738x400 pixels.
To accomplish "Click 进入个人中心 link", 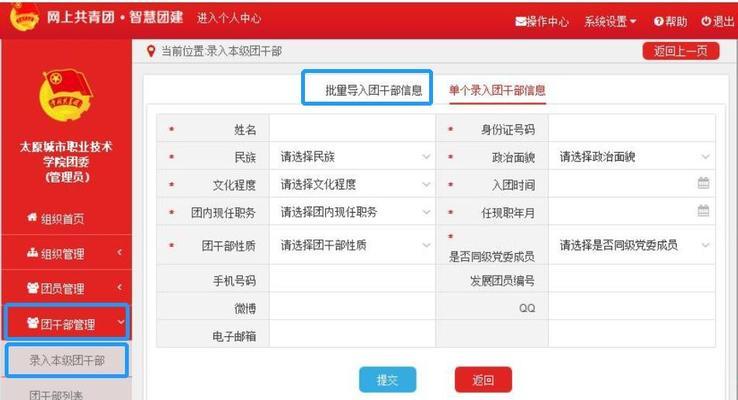I will (229, 18).
